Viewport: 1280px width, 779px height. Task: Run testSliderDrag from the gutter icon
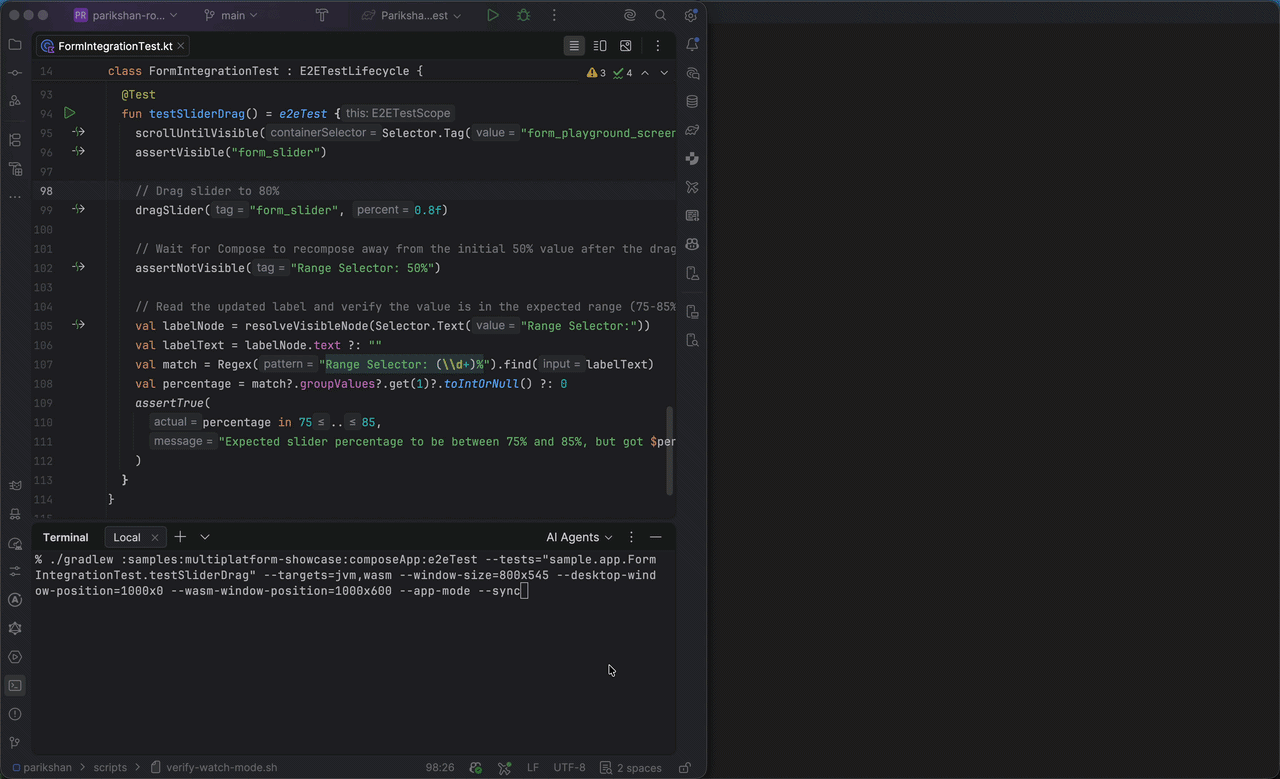70,113
